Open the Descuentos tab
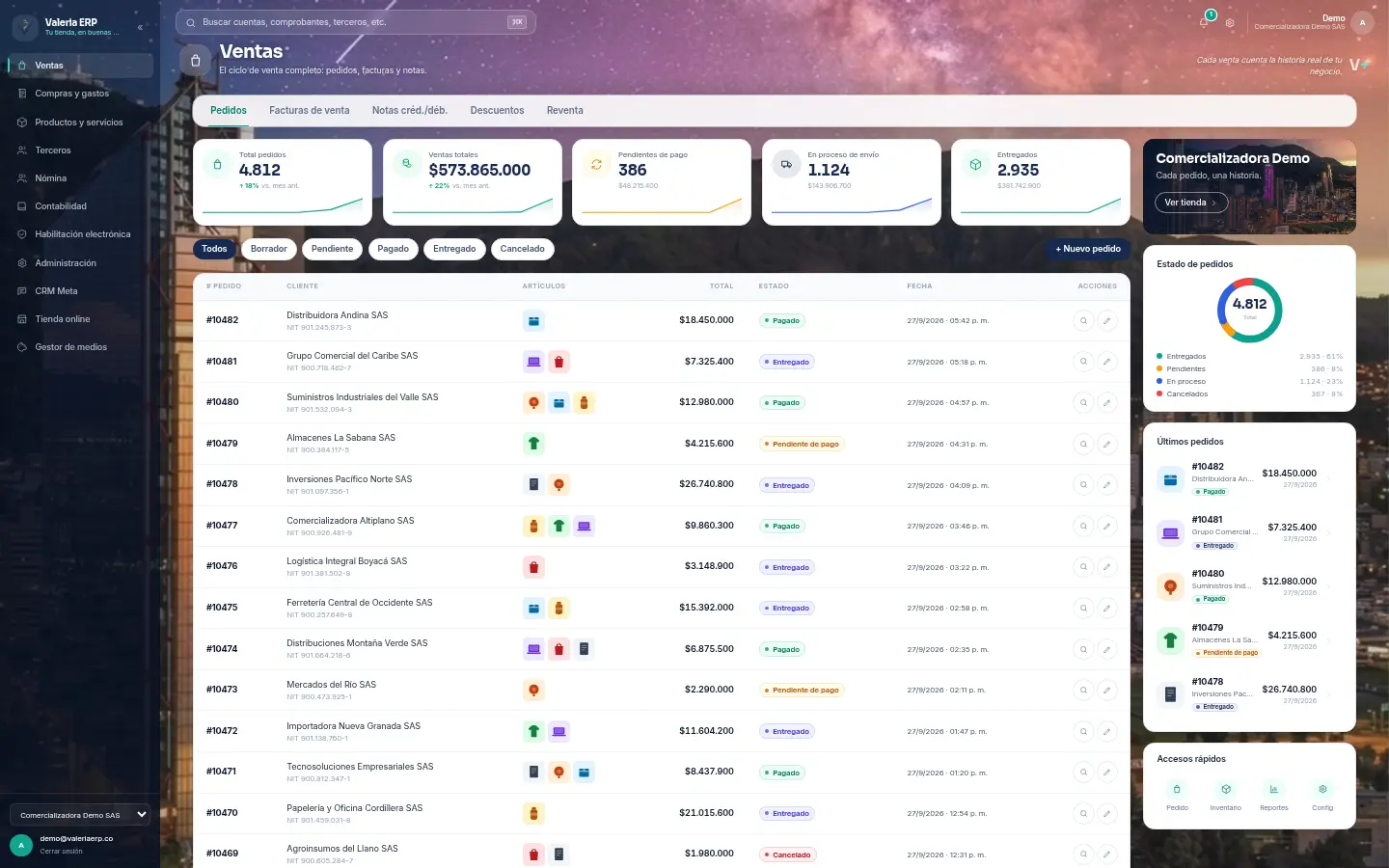 (x=497, y=111)
